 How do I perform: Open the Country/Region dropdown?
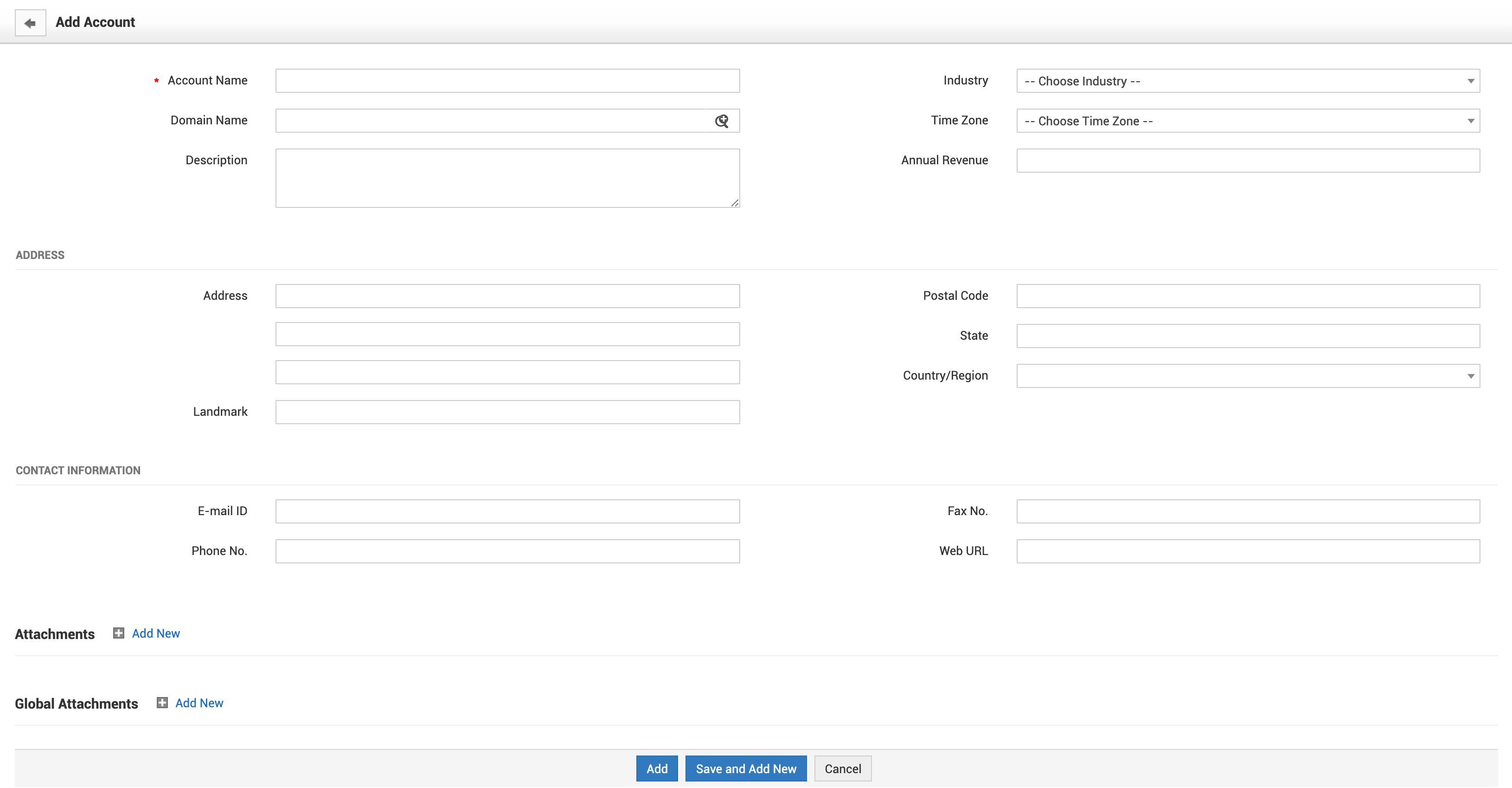(x=1247, y=376)
